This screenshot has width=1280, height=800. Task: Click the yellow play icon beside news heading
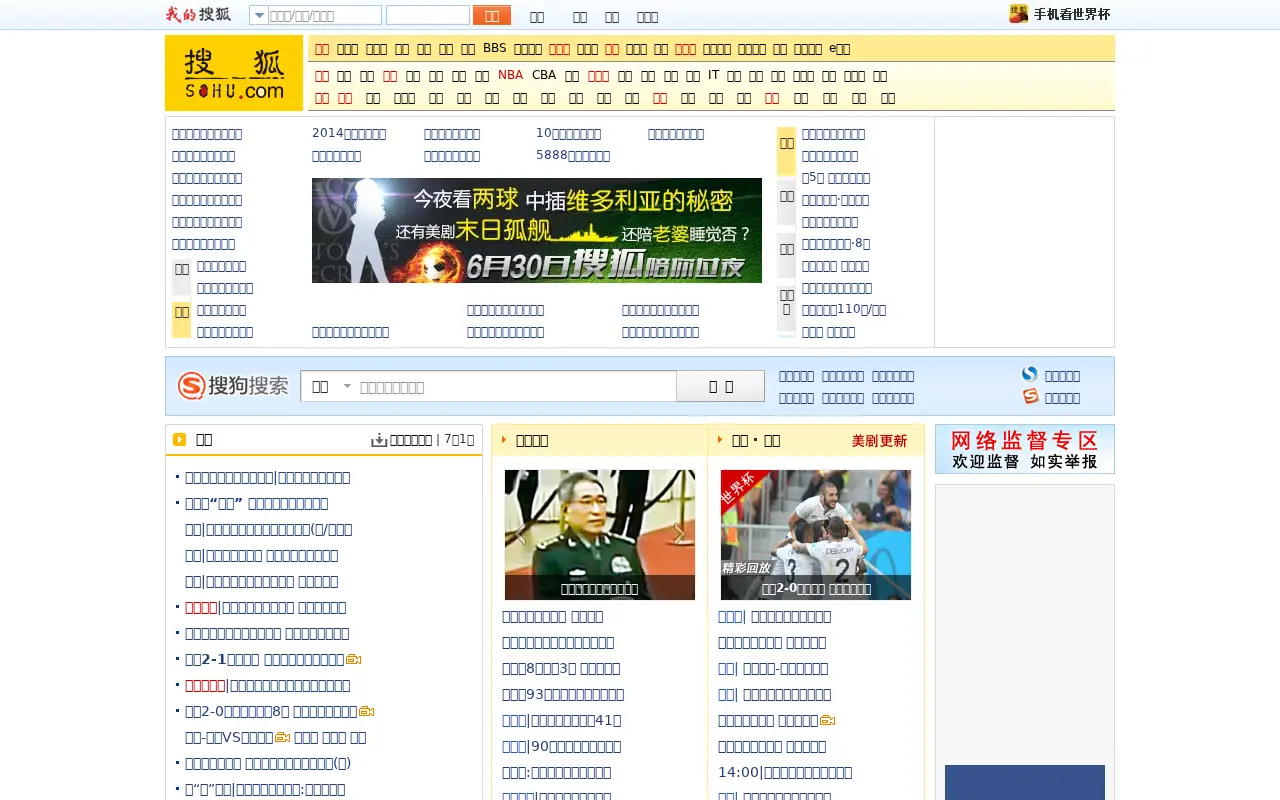[180, 439]
